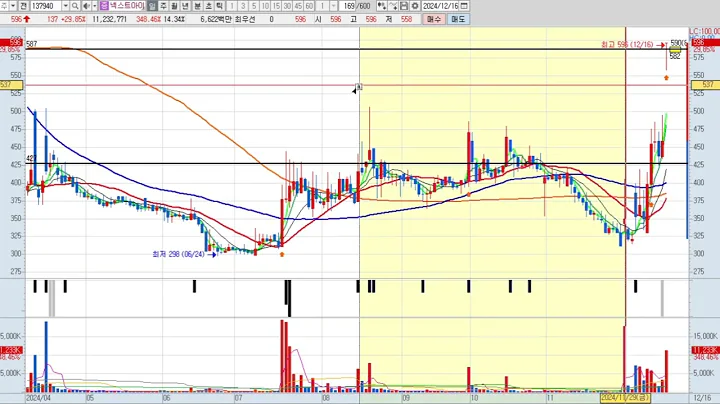Save the chart with floppy disk icon
Viewport: 720px width, 404px height.
404,6
